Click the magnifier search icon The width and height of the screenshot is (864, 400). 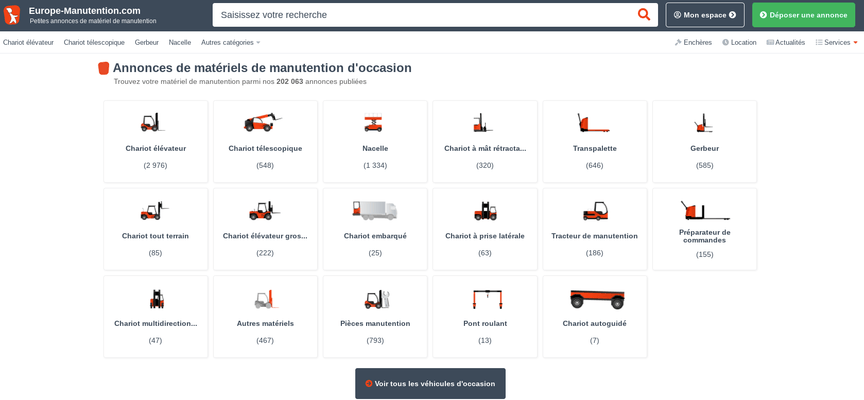[644, 15]
